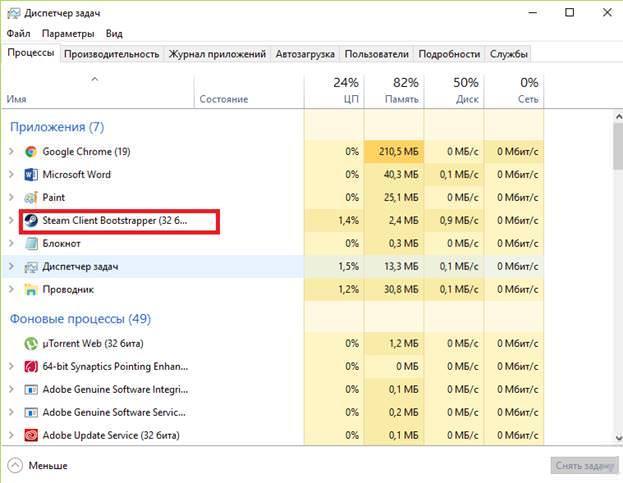This screenshot has height=483, width=623.
Task: Open the Автозагрузка tab
Action: [305, 54]
